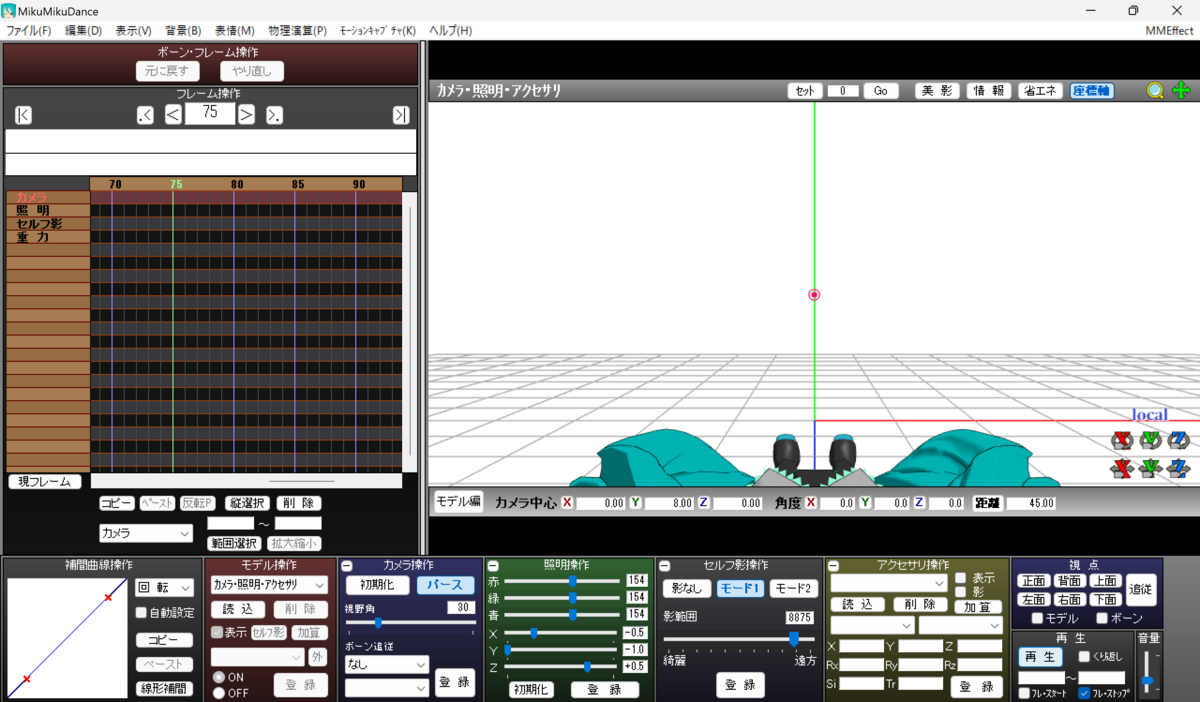Jump to the first frame arrow
The width and height of the screenshot is (1200, 702).
pyautogui.click(x=23, y=115)
